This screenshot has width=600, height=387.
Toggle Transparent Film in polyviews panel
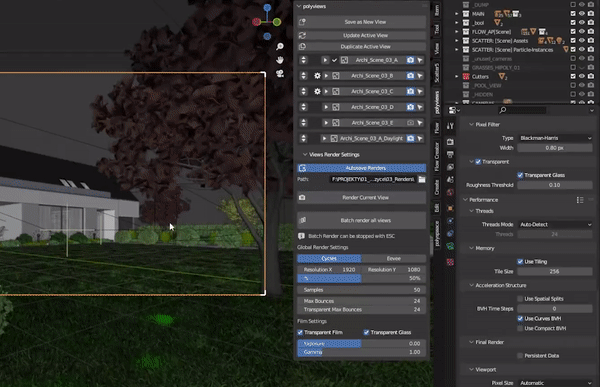300,332
